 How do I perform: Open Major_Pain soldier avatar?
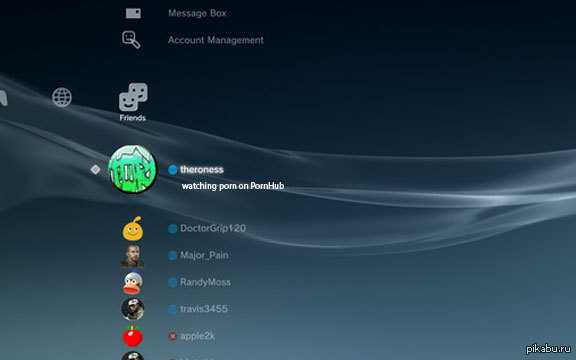pyautogui.click(x=133, y=256)
